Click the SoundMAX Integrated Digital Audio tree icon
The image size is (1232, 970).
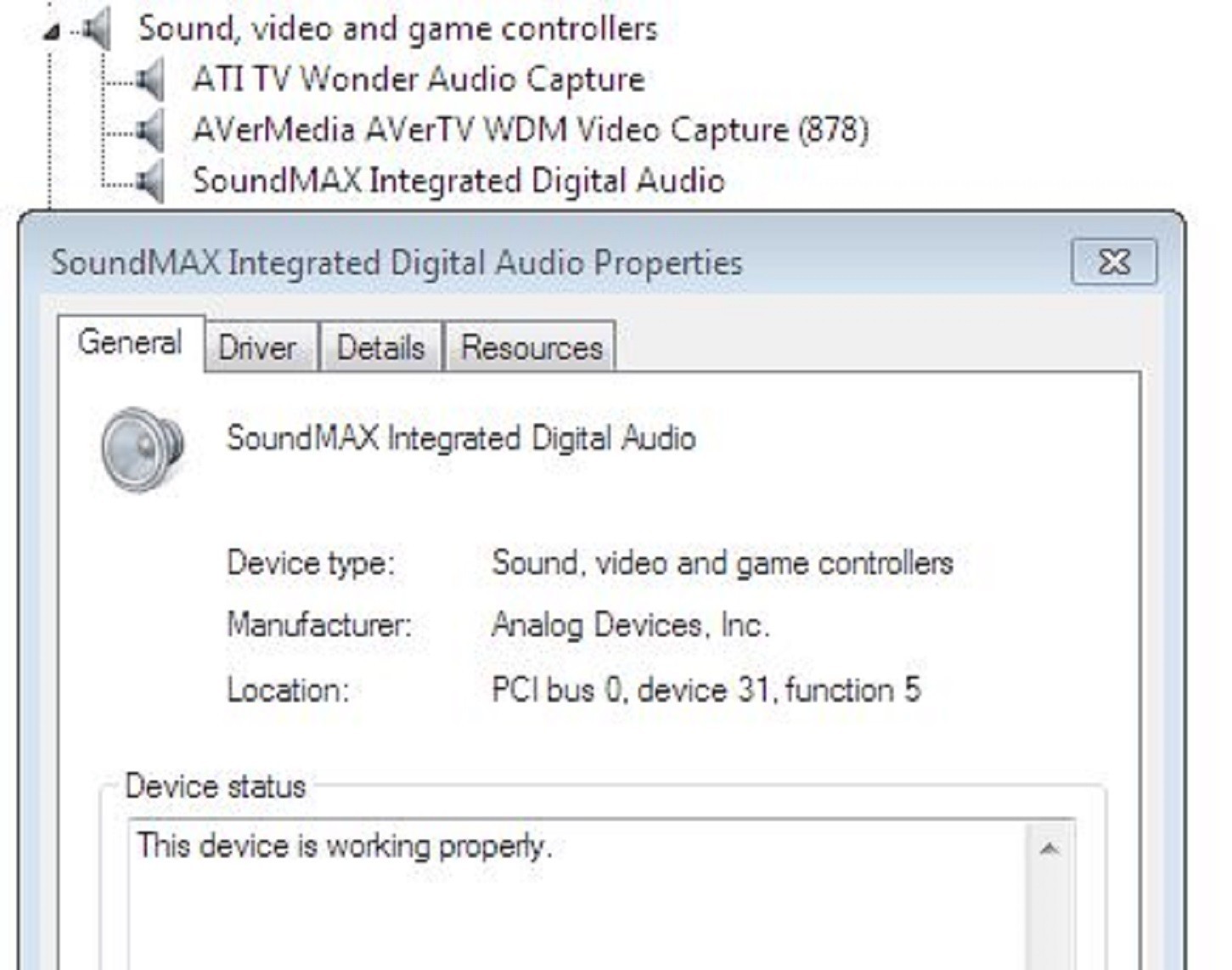coord(150,182)
